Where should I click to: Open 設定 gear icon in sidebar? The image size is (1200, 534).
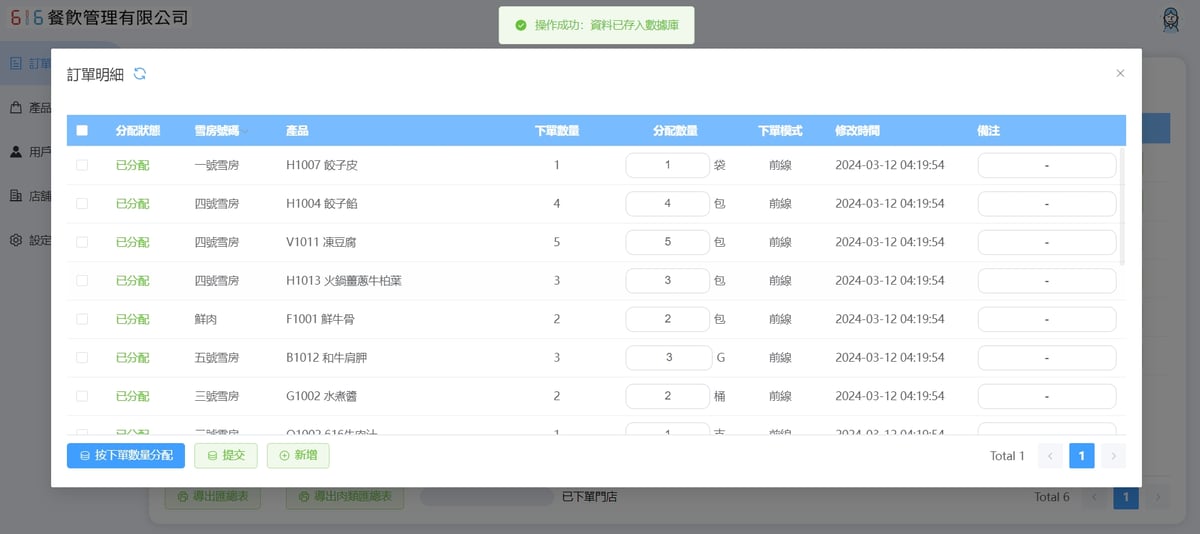(16, 240)
